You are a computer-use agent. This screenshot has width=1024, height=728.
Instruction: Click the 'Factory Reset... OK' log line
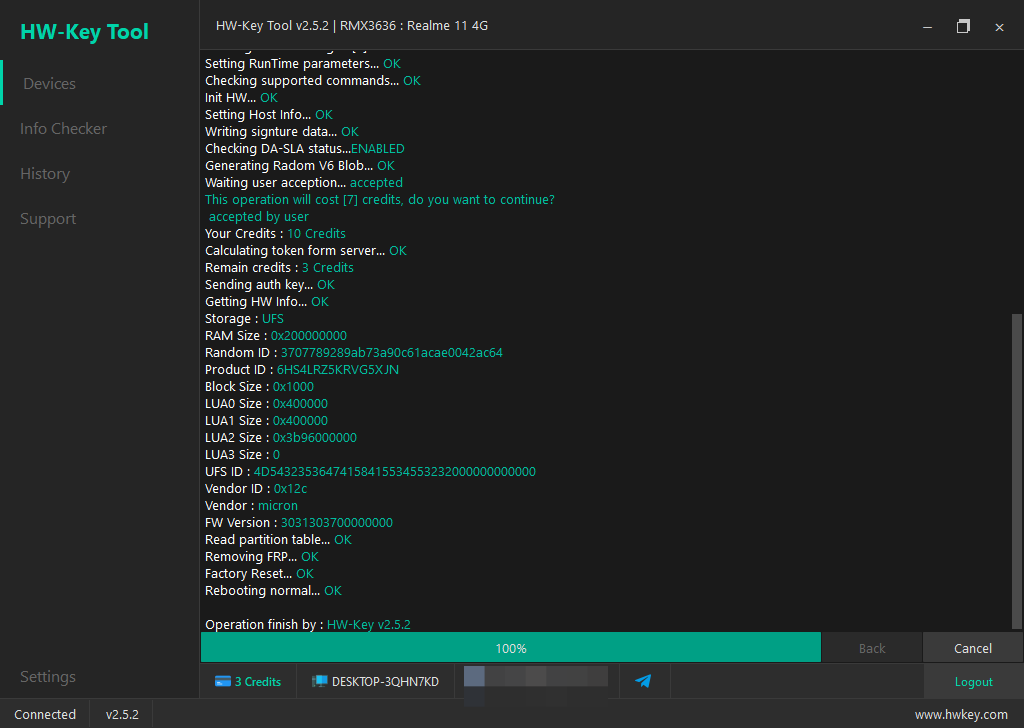click(259, 573)
